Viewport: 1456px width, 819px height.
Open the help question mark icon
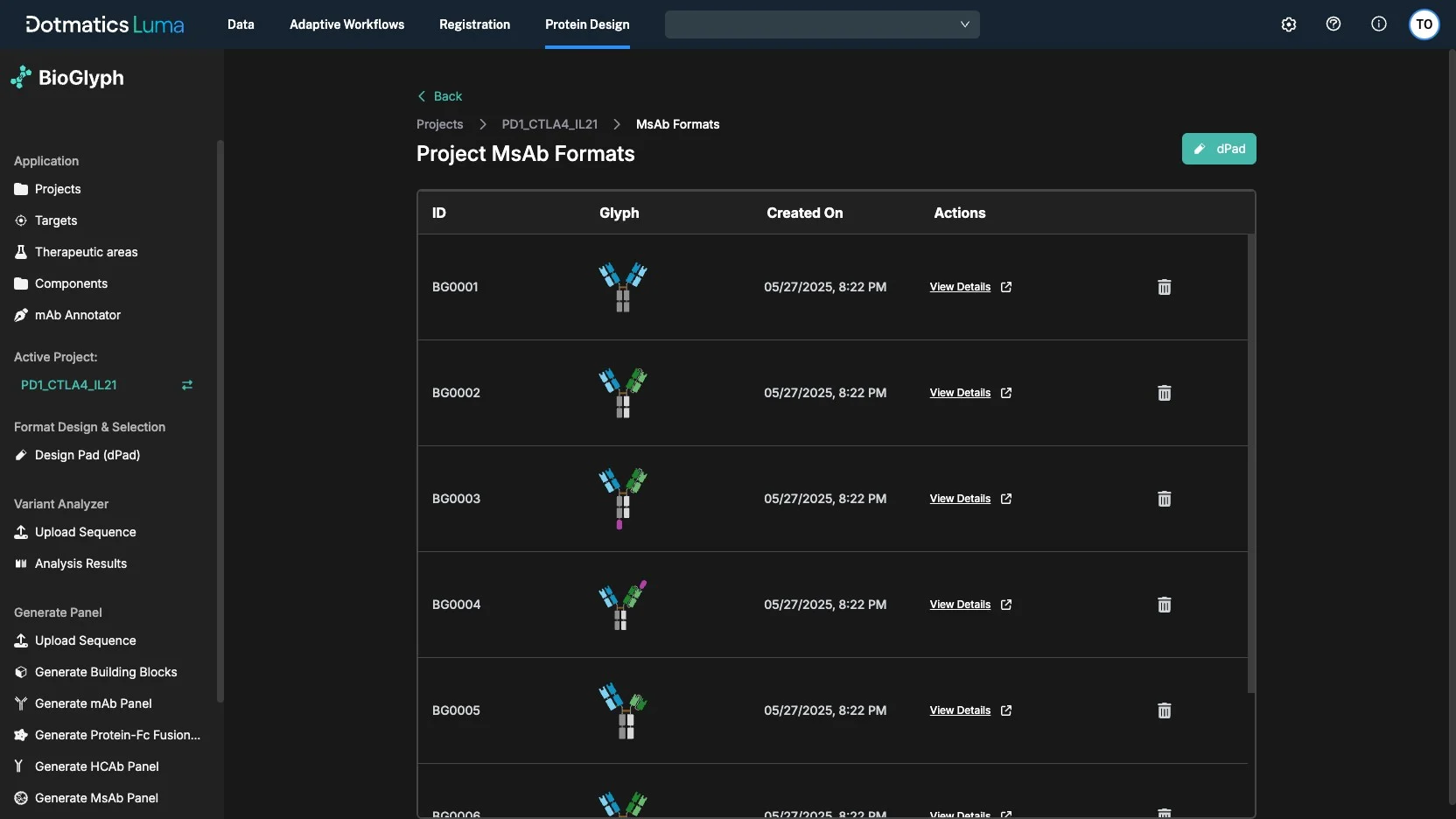pos(1333,24)
